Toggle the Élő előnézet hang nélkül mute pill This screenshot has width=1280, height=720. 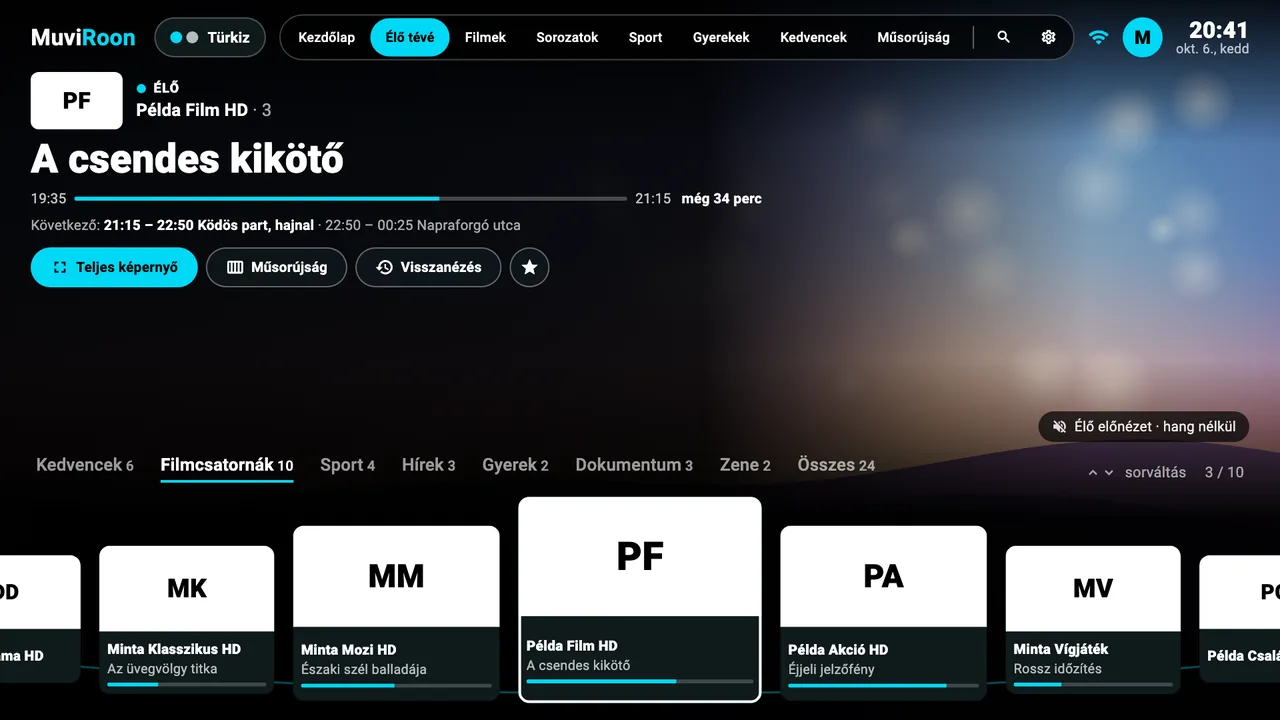point(1144,427)
